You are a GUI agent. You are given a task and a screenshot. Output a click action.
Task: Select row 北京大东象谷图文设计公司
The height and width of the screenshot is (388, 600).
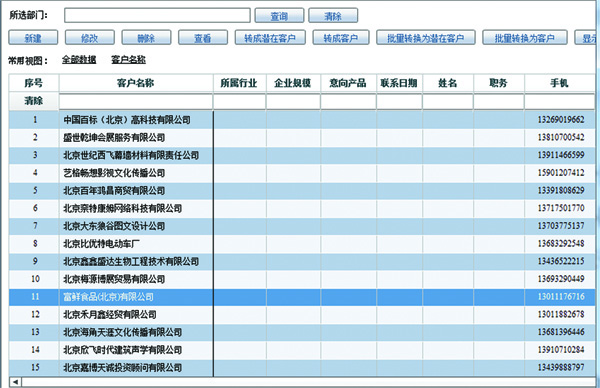point(302,226)
